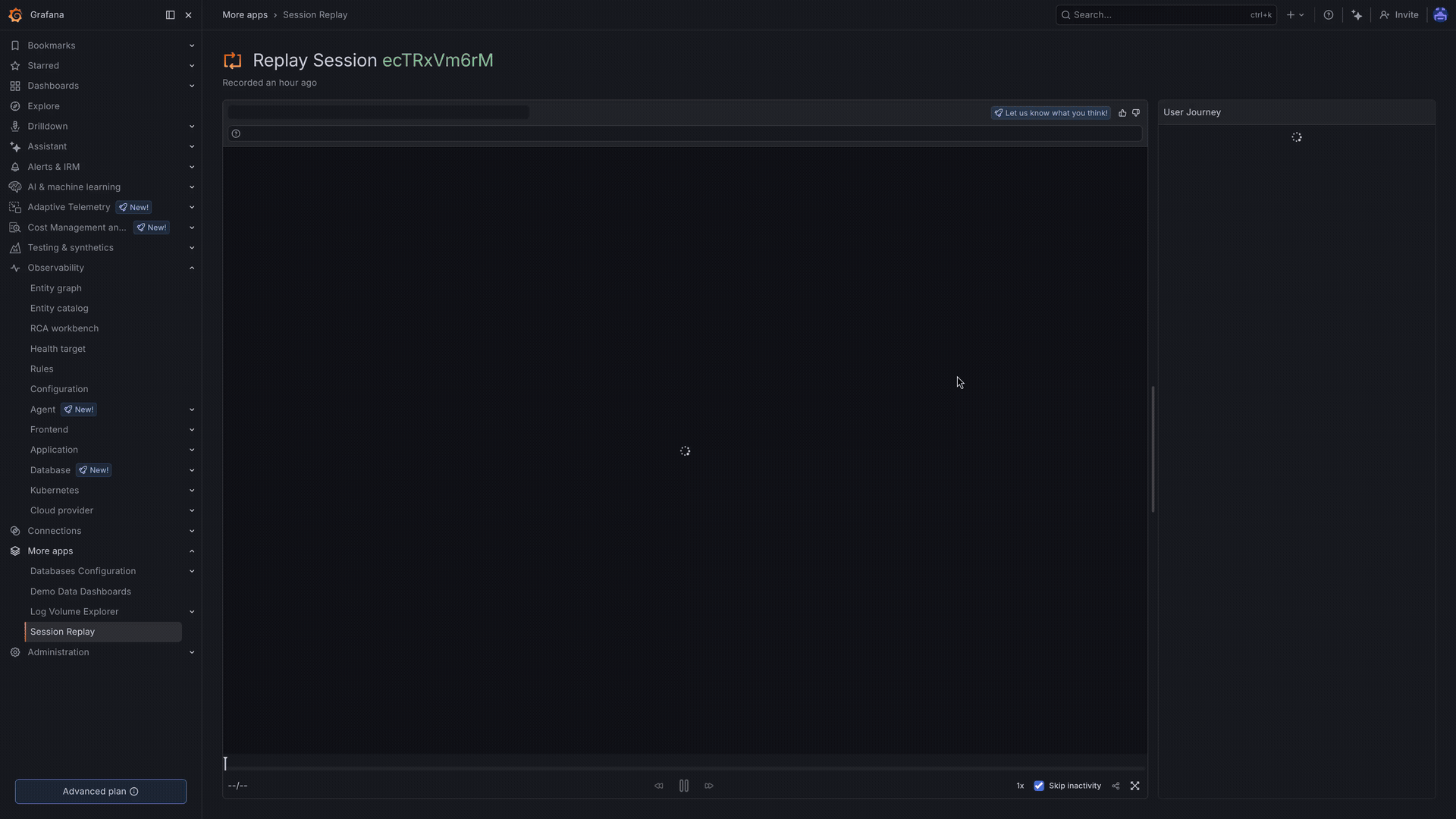Image resolution: width=1456 pixels, height=819 pixels.
Task: Click the thumbs down feedback icon
Action: click(1136, 113)
